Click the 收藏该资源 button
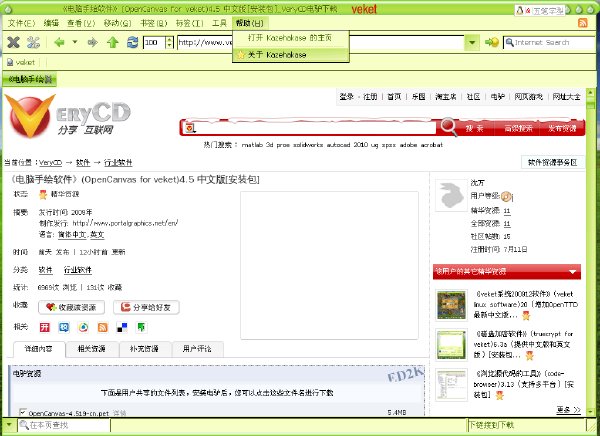600x436 pixels. [72, 307]
